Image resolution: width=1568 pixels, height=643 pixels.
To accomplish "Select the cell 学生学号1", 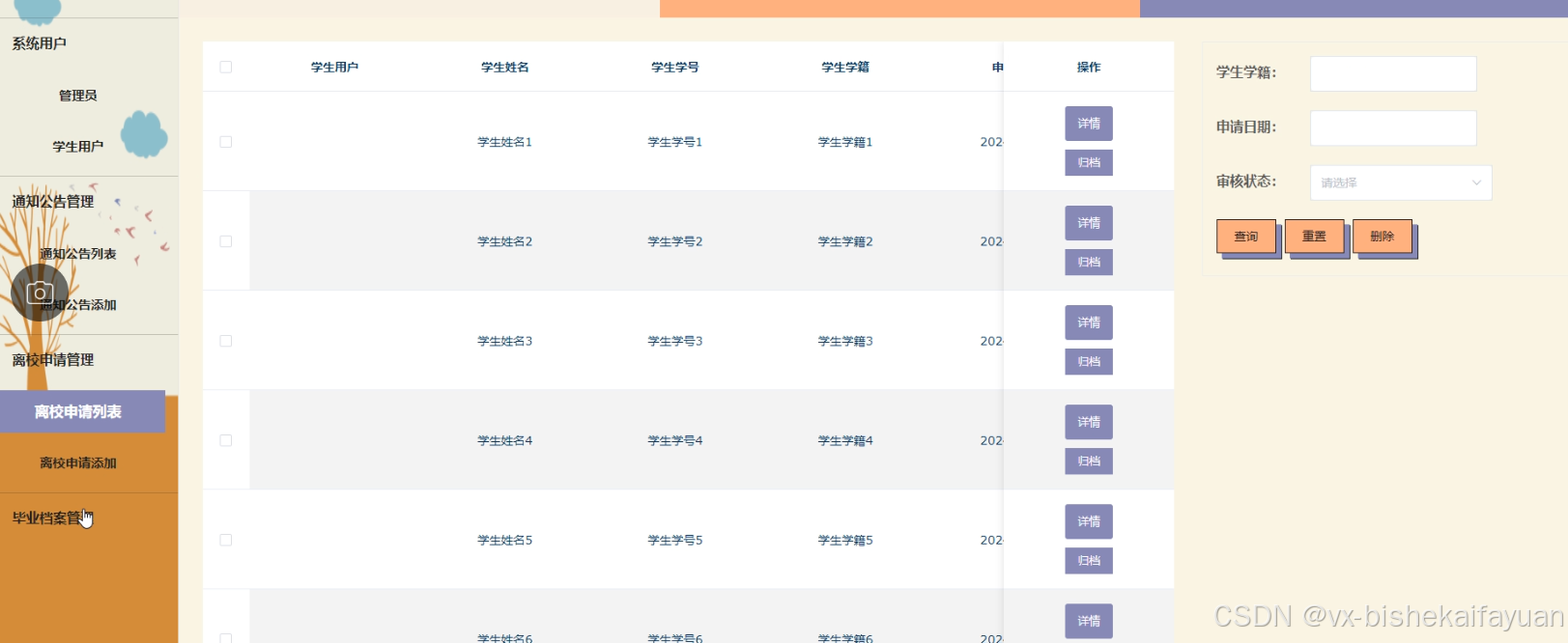I will click(675, 142).
